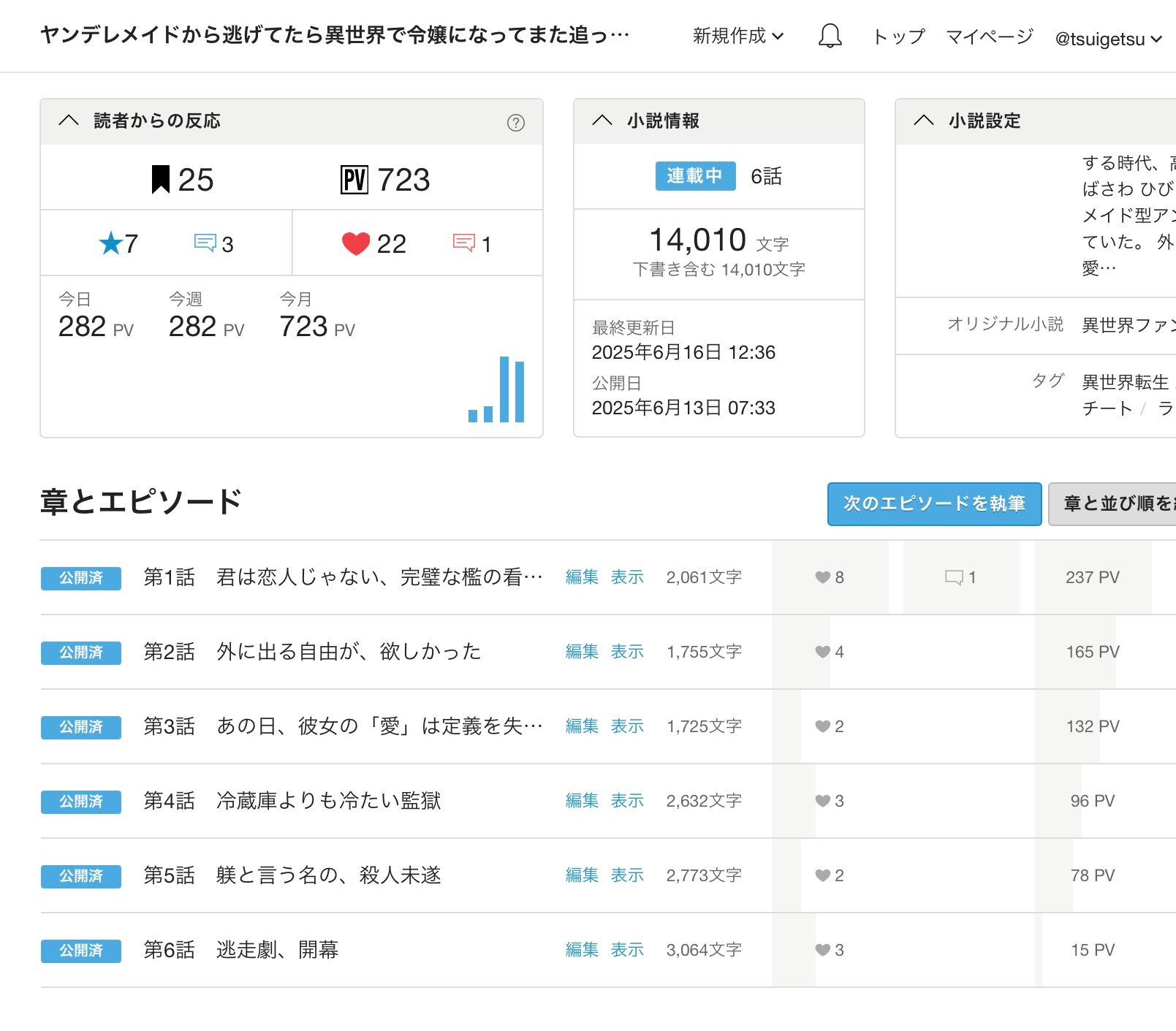Click the 連載中 status badge
This screenshot has width=1176, height=1031.
tap(695, 176)
